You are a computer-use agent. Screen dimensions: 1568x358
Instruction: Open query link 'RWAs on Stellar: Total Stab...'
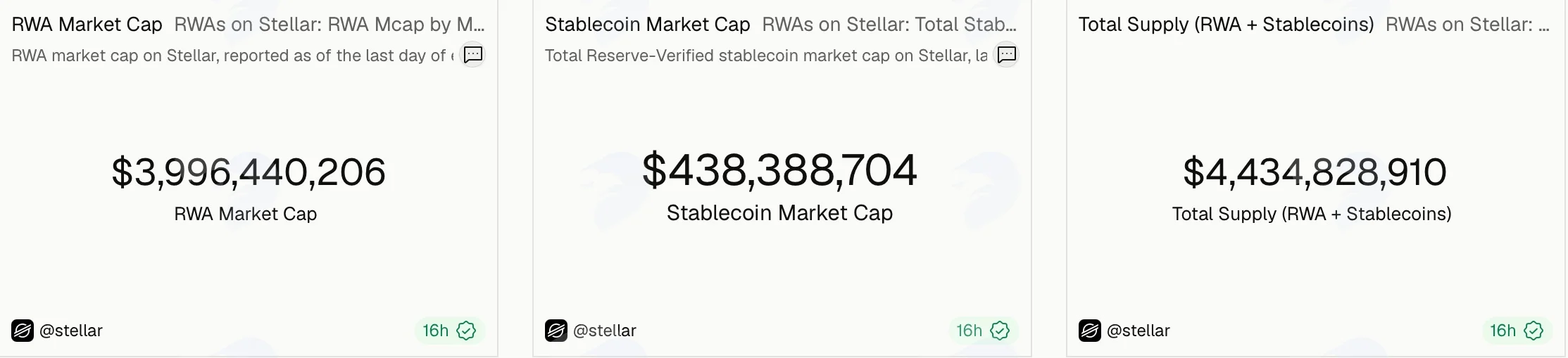point(890,25)
